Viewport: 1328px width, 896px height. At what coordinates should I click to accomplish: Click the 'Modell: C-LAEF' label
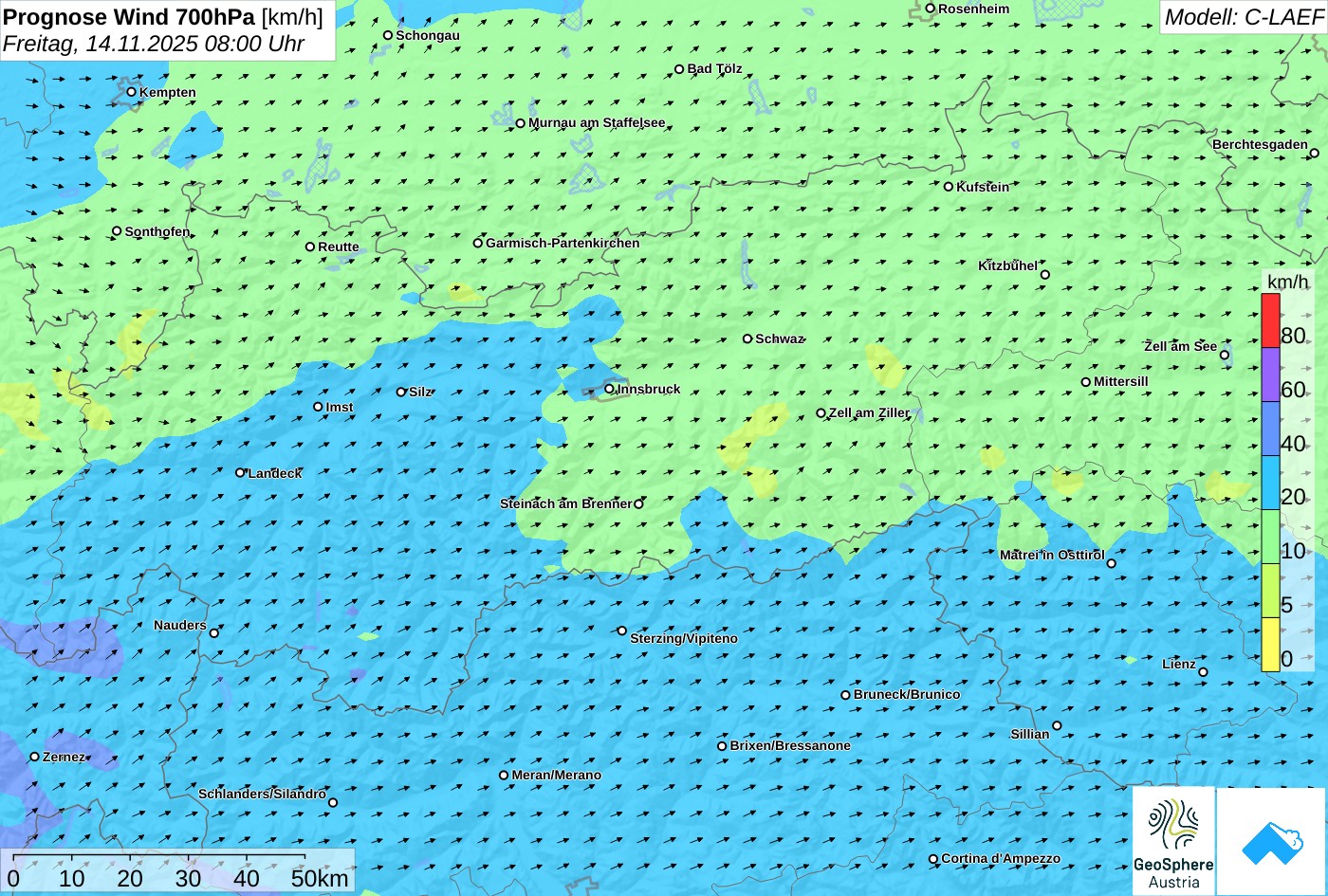click(x=1244, y=17)
